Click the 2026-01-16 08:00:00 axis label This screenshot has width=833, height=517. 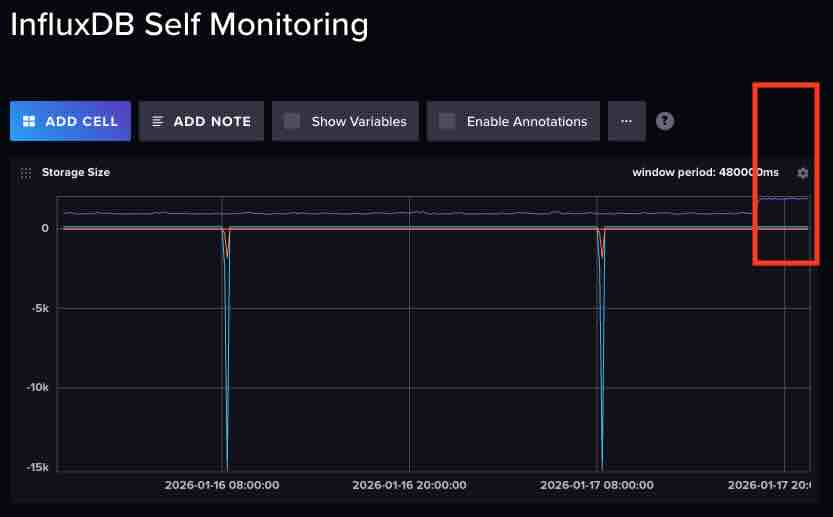click(222, 485)
